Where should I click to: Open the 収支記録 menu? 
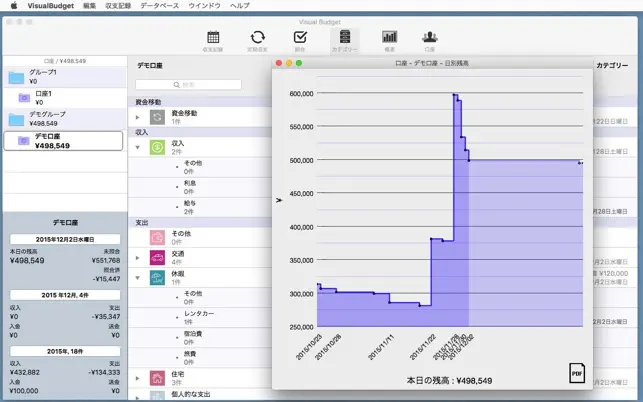[118, 5]
